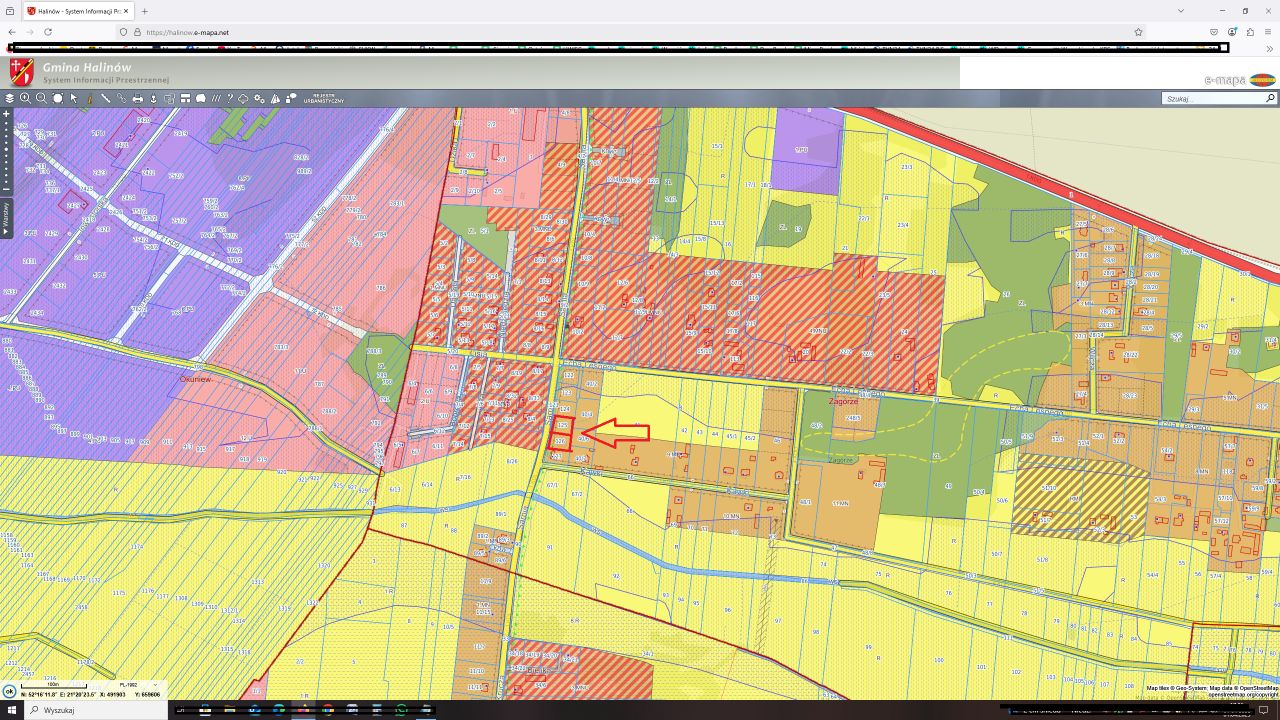Viewport: 1280px width, 720px height.
Task: Select the zoom in magnifier tool
Action: pos(26,99)
